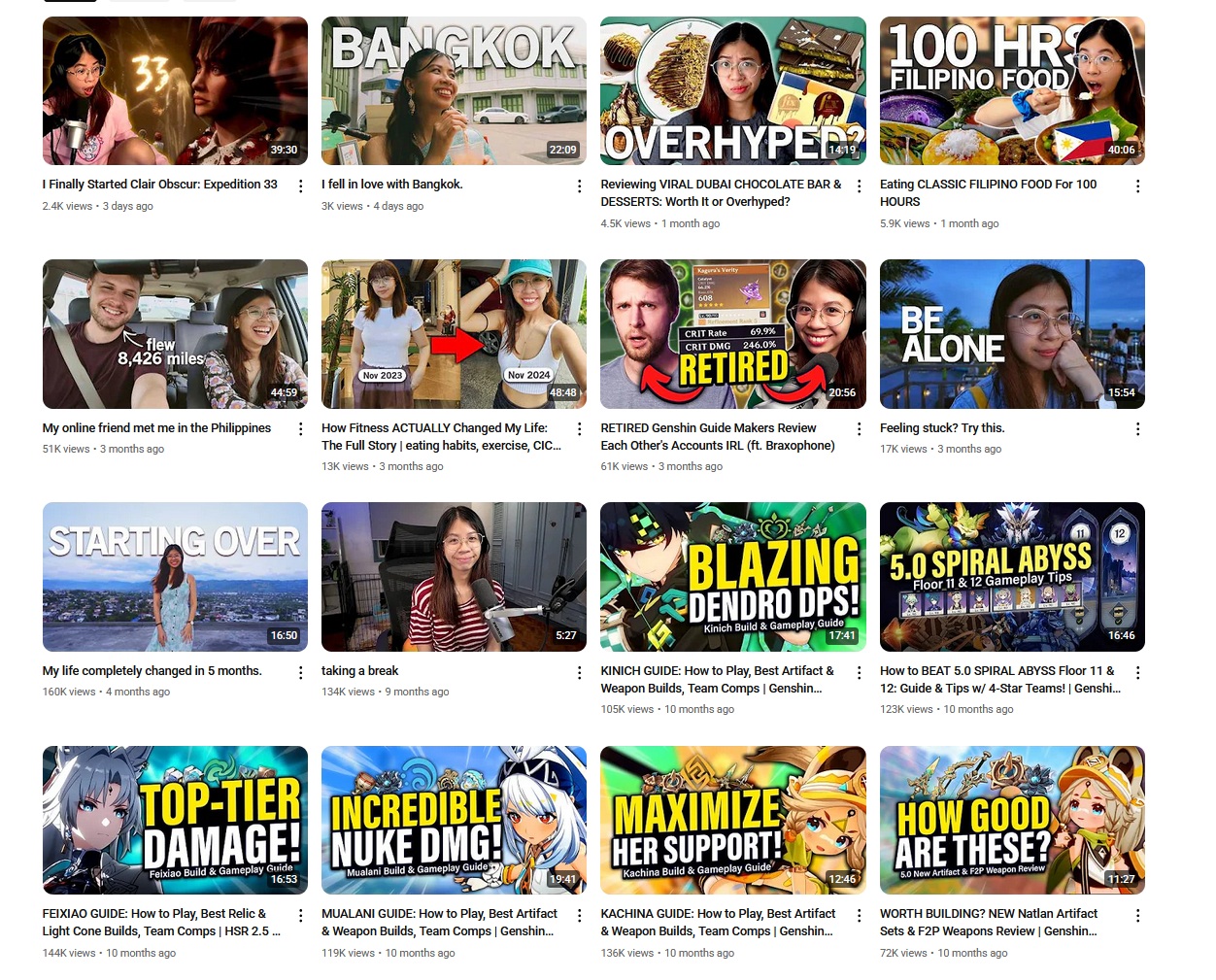Open options menu for Dubai chocolate video
1216x980 pixels.
(x=859, y=186)
